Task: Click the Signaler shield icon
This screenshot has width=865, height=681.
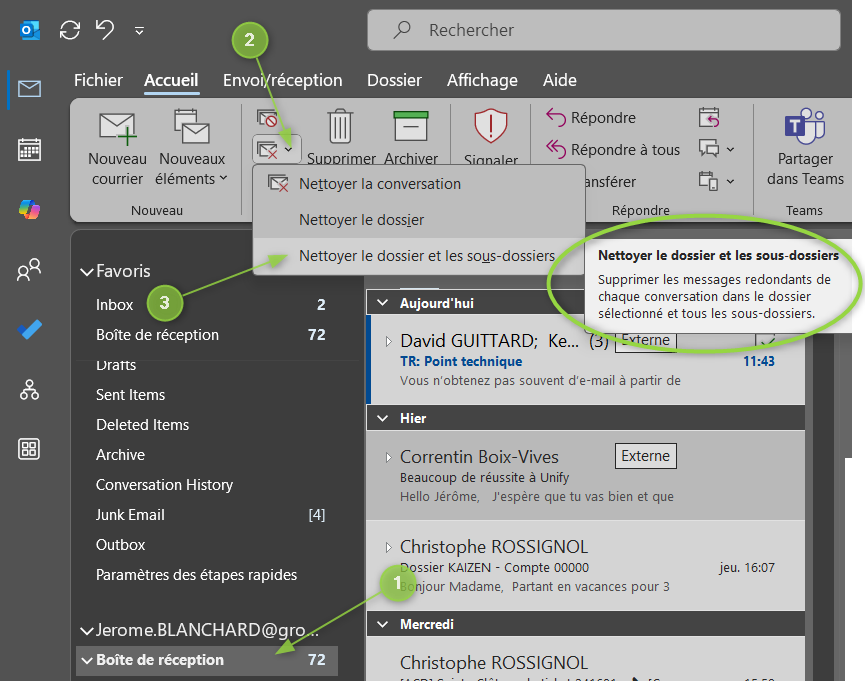Action: (x=490, y=128)
